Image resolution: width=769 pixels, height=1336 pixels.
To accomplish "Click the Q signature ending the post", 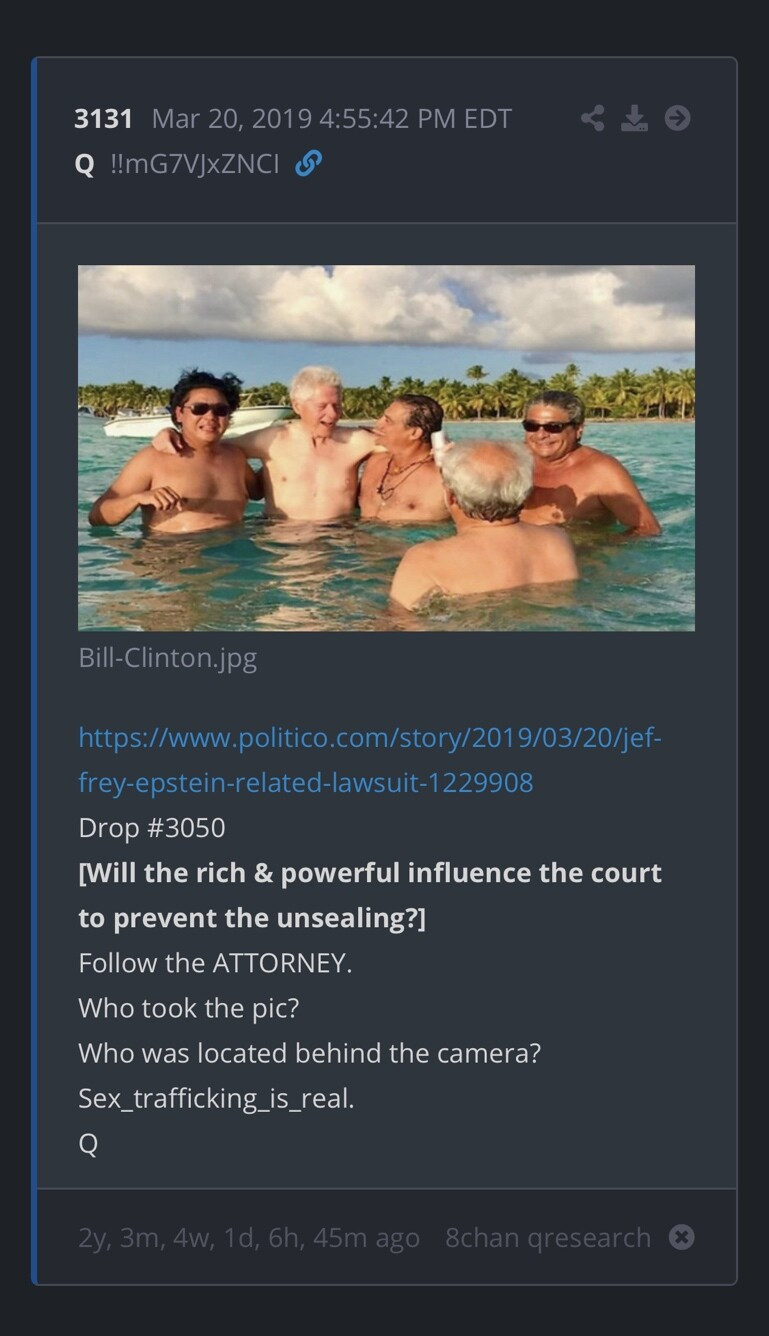I will [88, 1144].
